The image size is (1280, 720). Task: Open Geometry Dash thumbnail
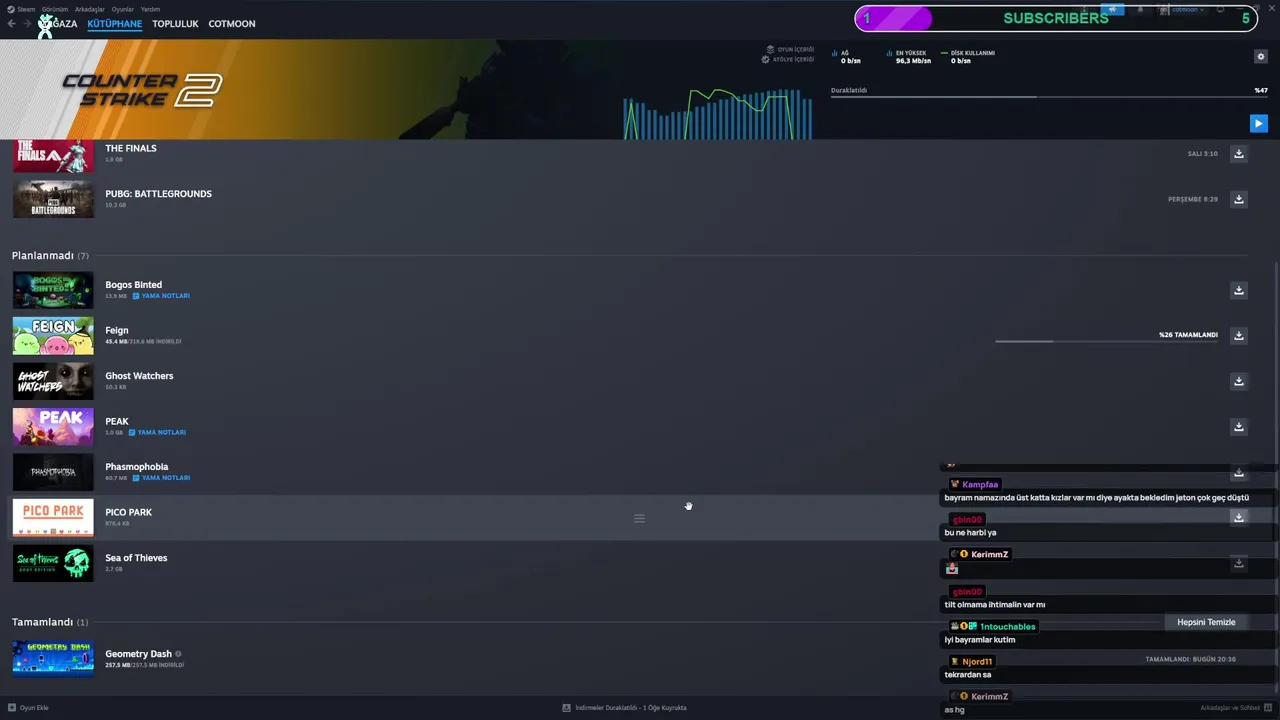click(53, 659)
